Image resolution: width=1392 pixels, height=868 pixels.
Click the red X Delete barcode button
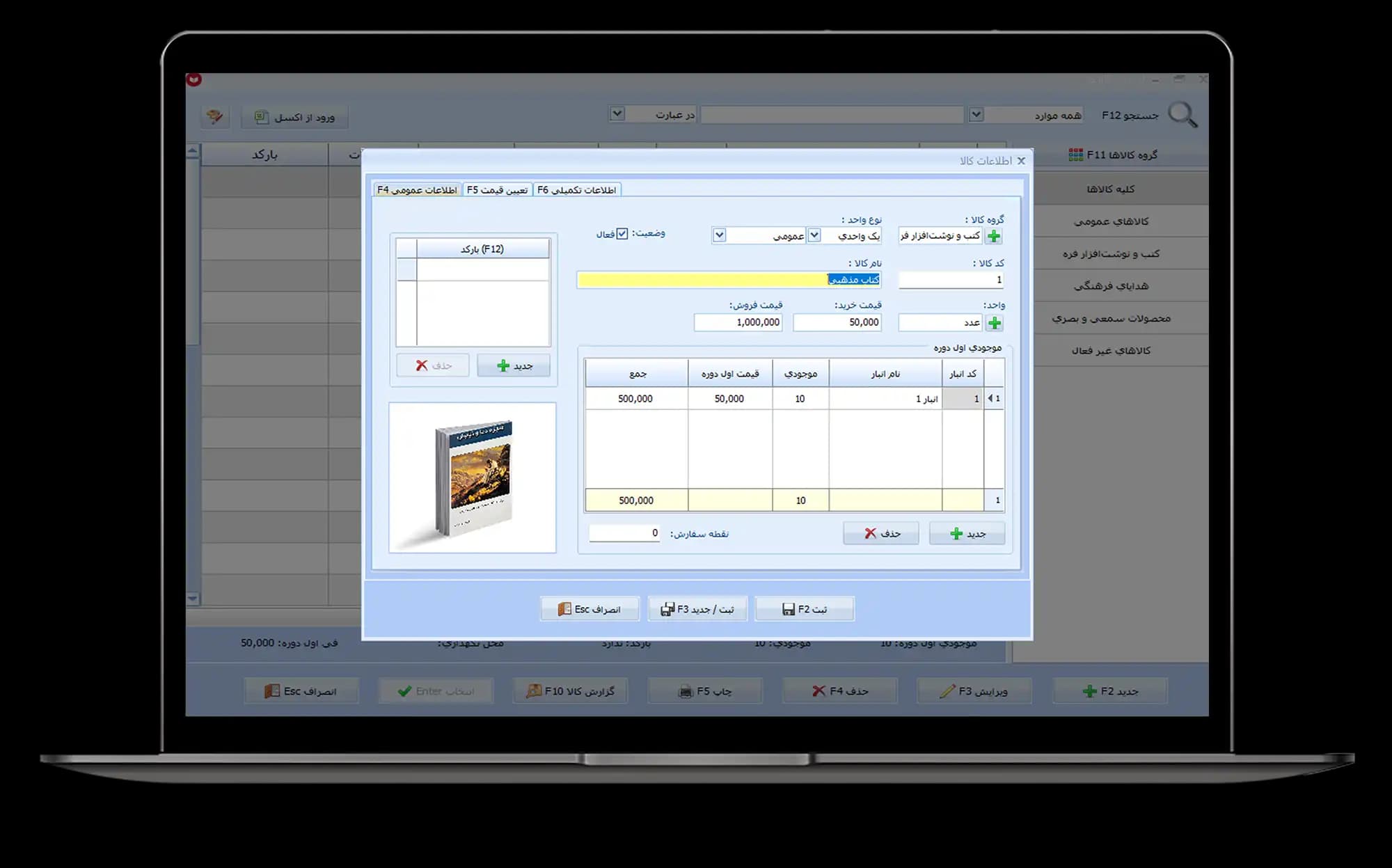[432, 365]
